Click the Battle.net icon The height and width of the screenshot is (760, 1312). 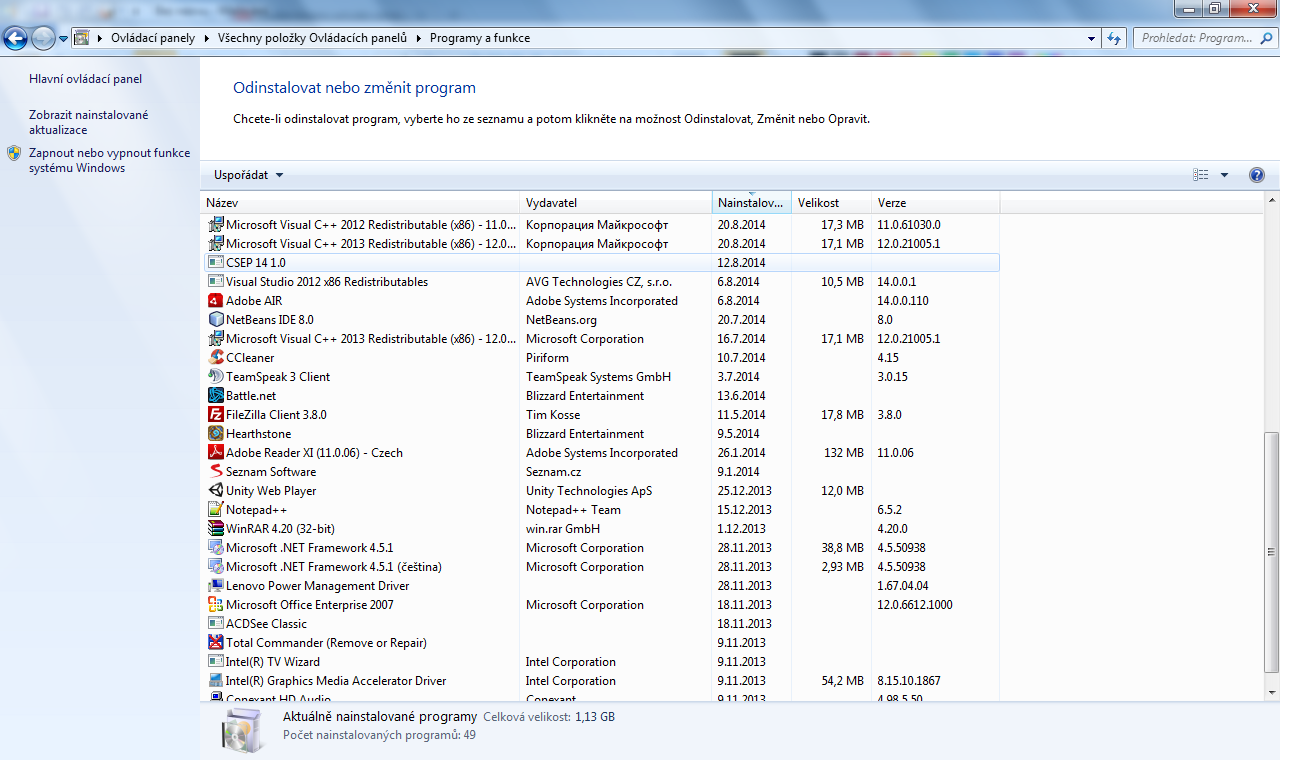215,396
